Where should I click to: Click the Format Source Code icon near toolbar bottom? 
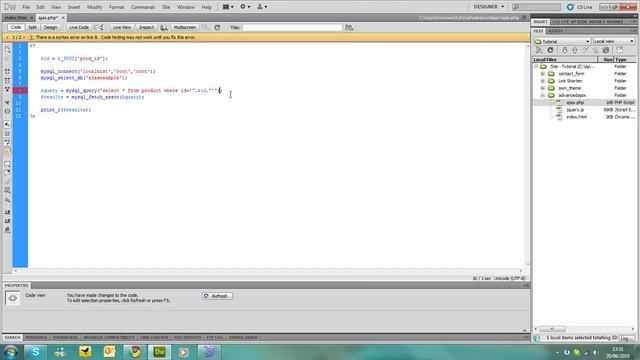tap(7, 230)
